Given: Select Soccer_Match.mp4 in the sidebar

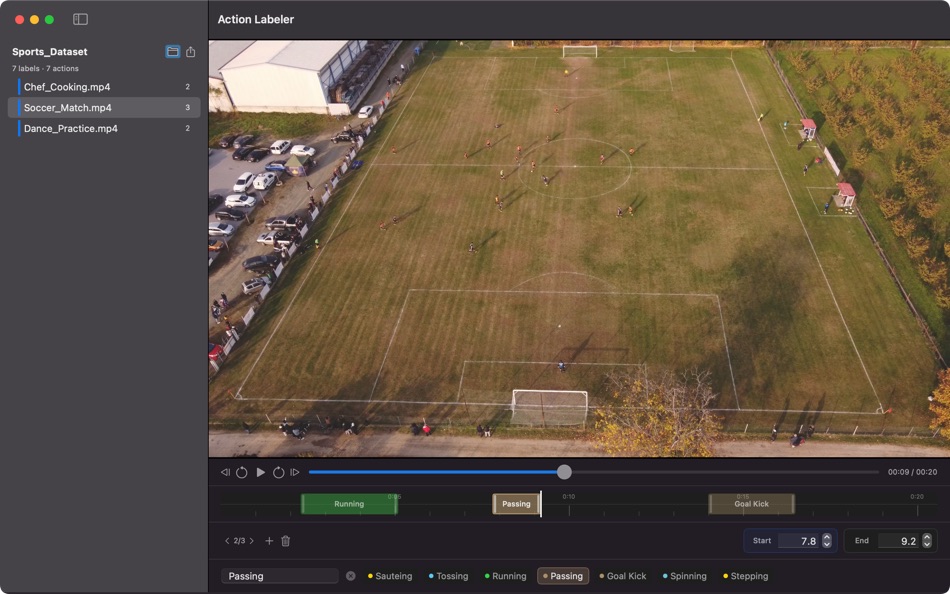Looking at the screenshot, I should (x=104, y=107).
